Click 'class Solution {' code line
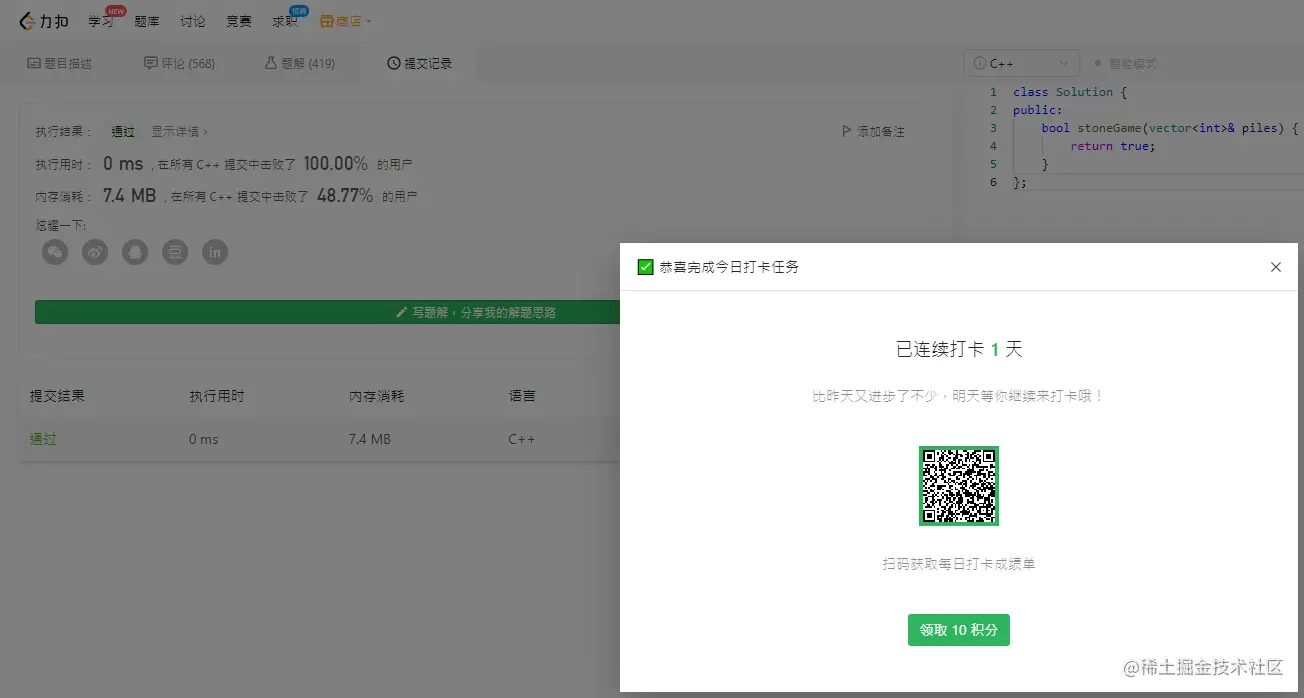The width and height of the screenshot is (1304, 698). point(1070,92)
